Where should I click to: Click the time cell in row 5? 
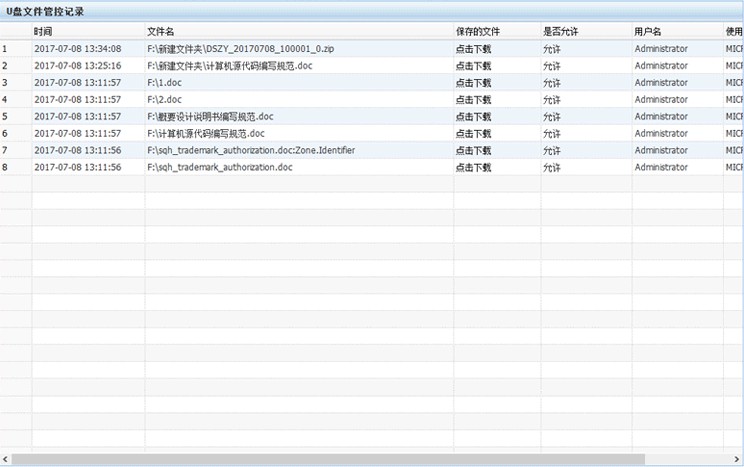click(x=77, y=117)
